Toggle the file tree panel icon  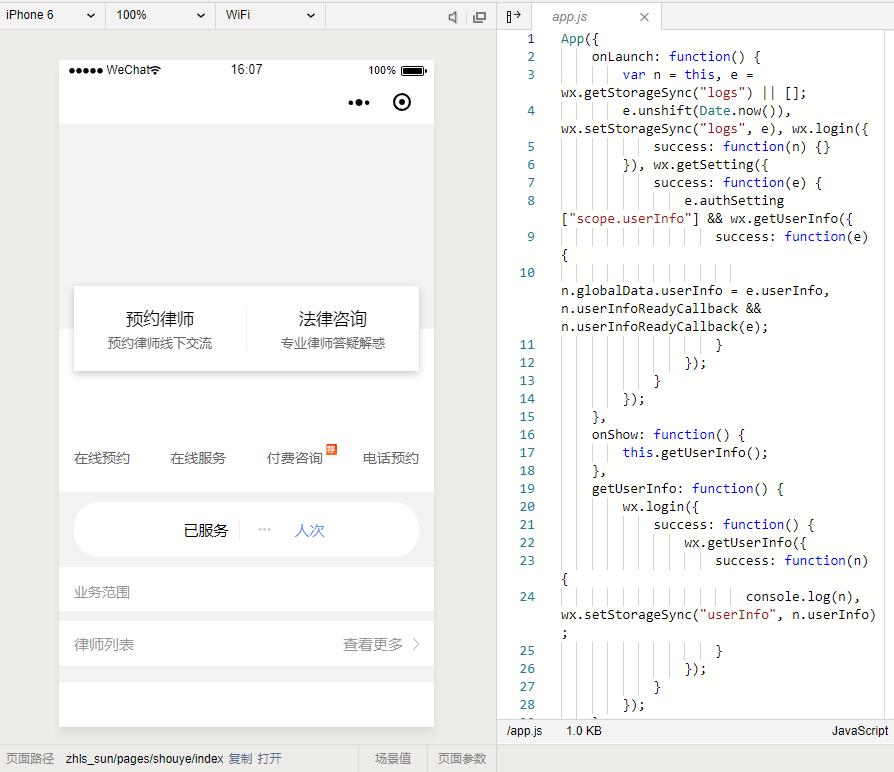[x=513, y=17]
